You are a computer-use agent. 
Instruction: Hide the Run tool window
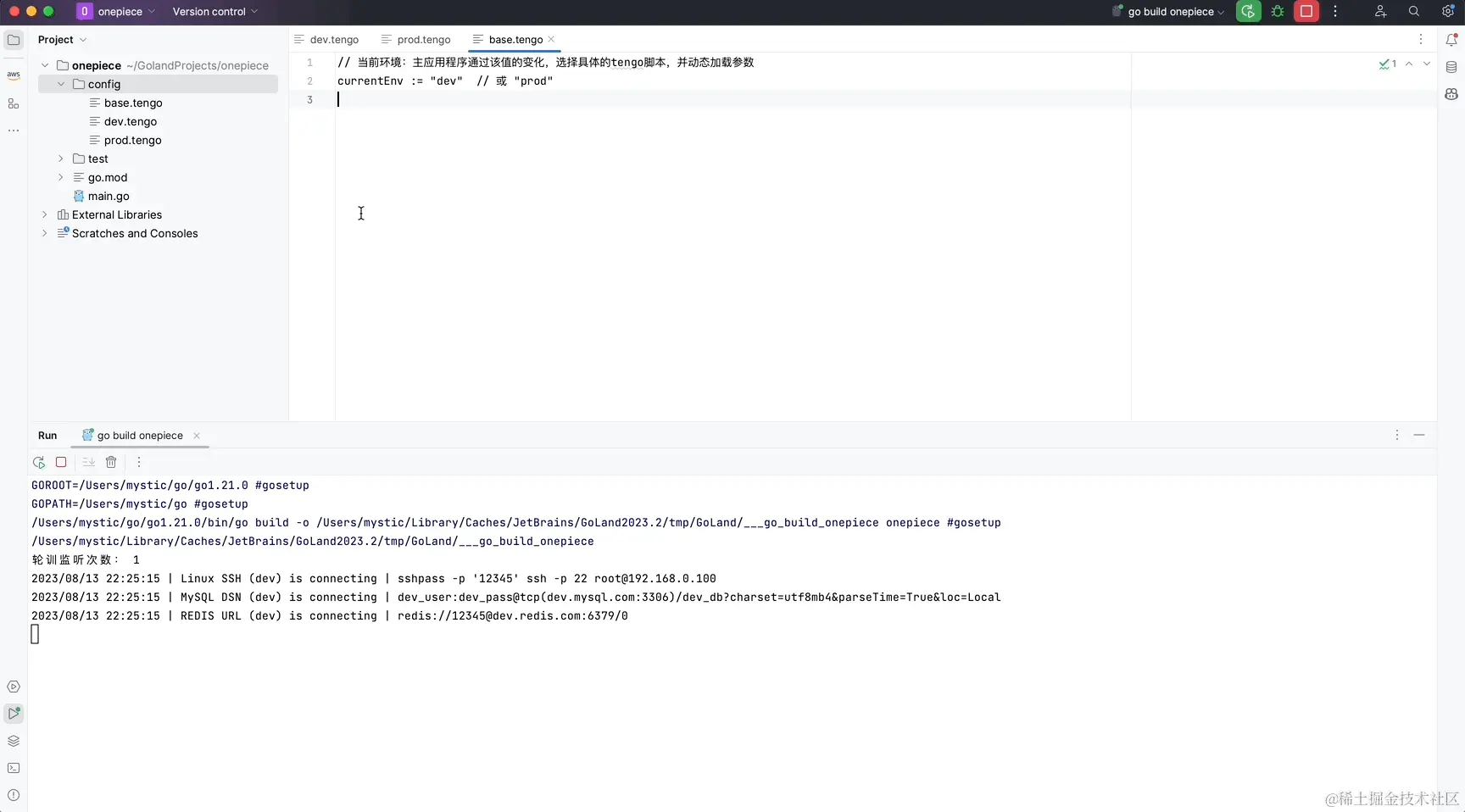(x=1419, y=435)
